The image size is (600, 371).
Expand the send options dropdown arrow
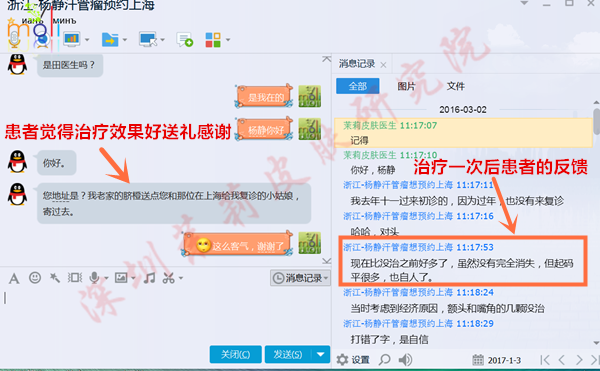321,355
